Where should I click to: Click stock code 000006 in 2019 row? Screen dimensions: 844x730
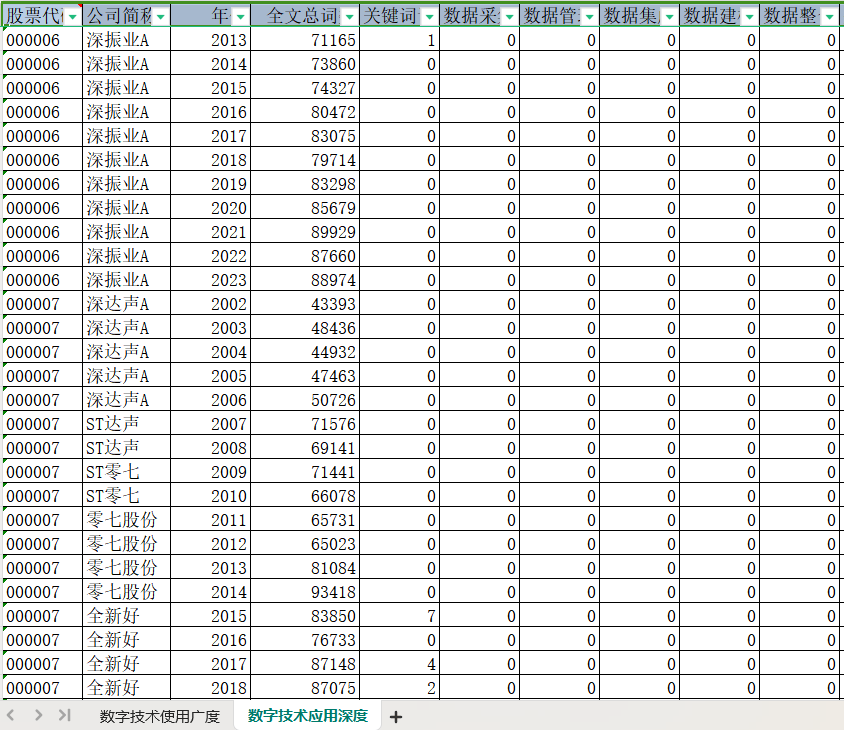pos(43,184)
